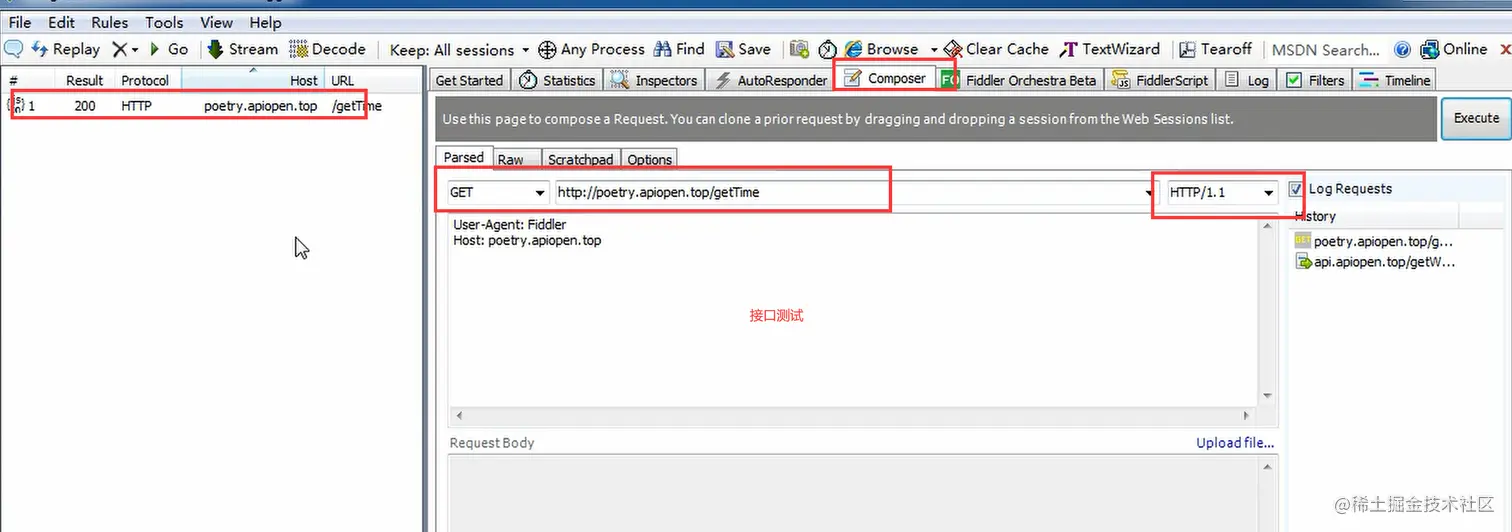The image size is (1512, 532).
Task: Select the Parsed sub-tab
Action: (464, 157)
